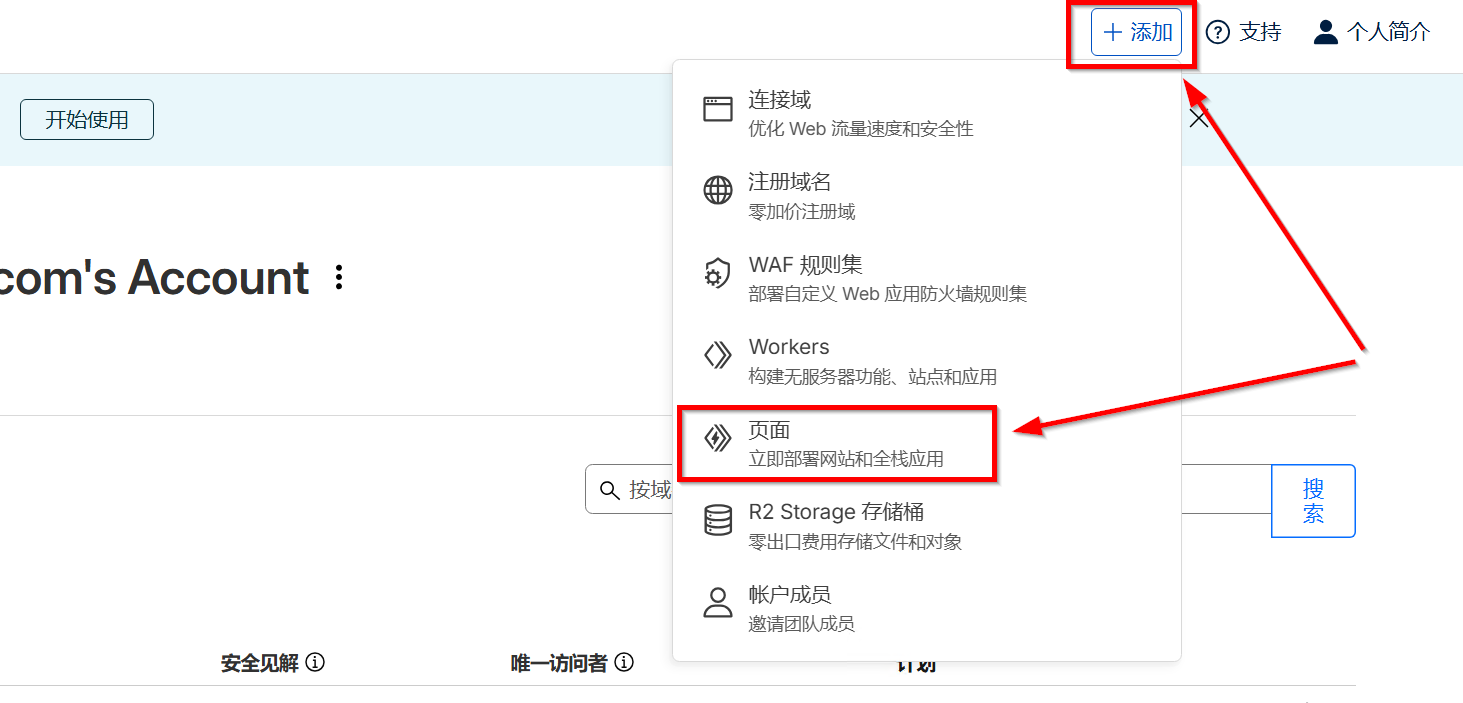Click the 支持 label in the top bar
Image resolution: width=1463 pixels, height=703 pixels.
click(1260, 32)
